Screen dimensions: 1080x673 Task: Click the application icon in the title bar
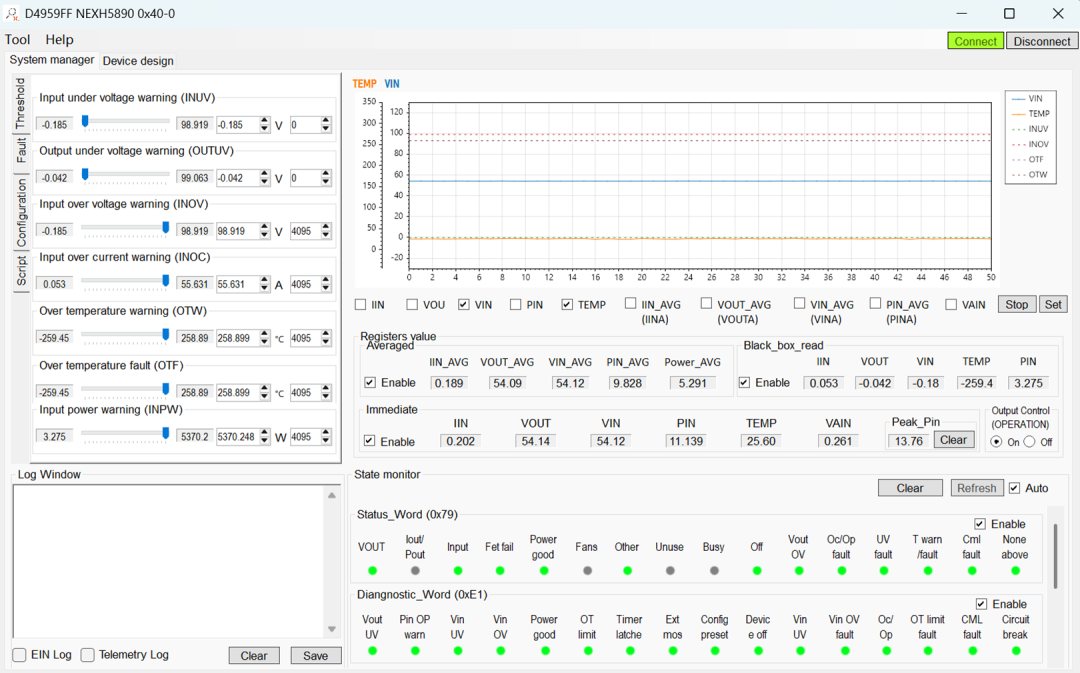click(x=11, y=13)
